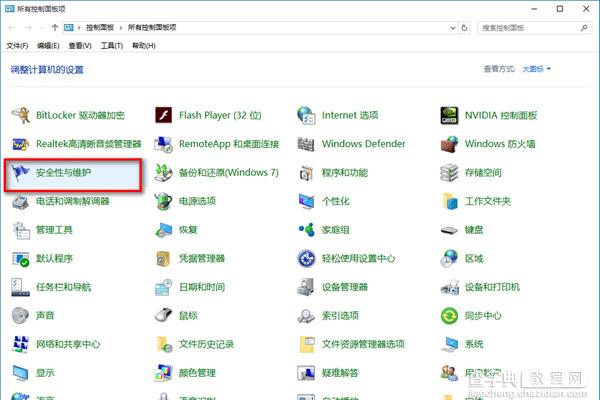Open the 设备和打印机 icon
600x400 pixels.
(x=449, y=287)
